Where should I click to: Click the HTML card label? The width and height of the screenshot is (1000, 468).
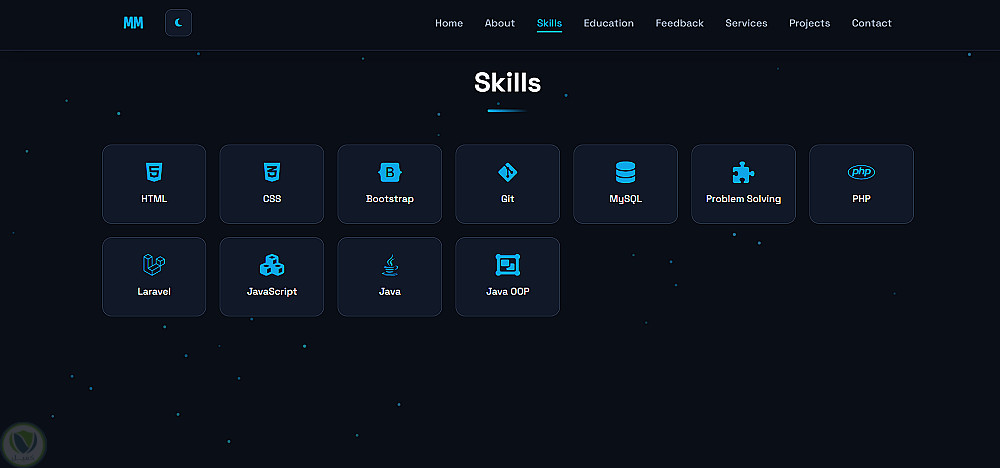(154, 199)
